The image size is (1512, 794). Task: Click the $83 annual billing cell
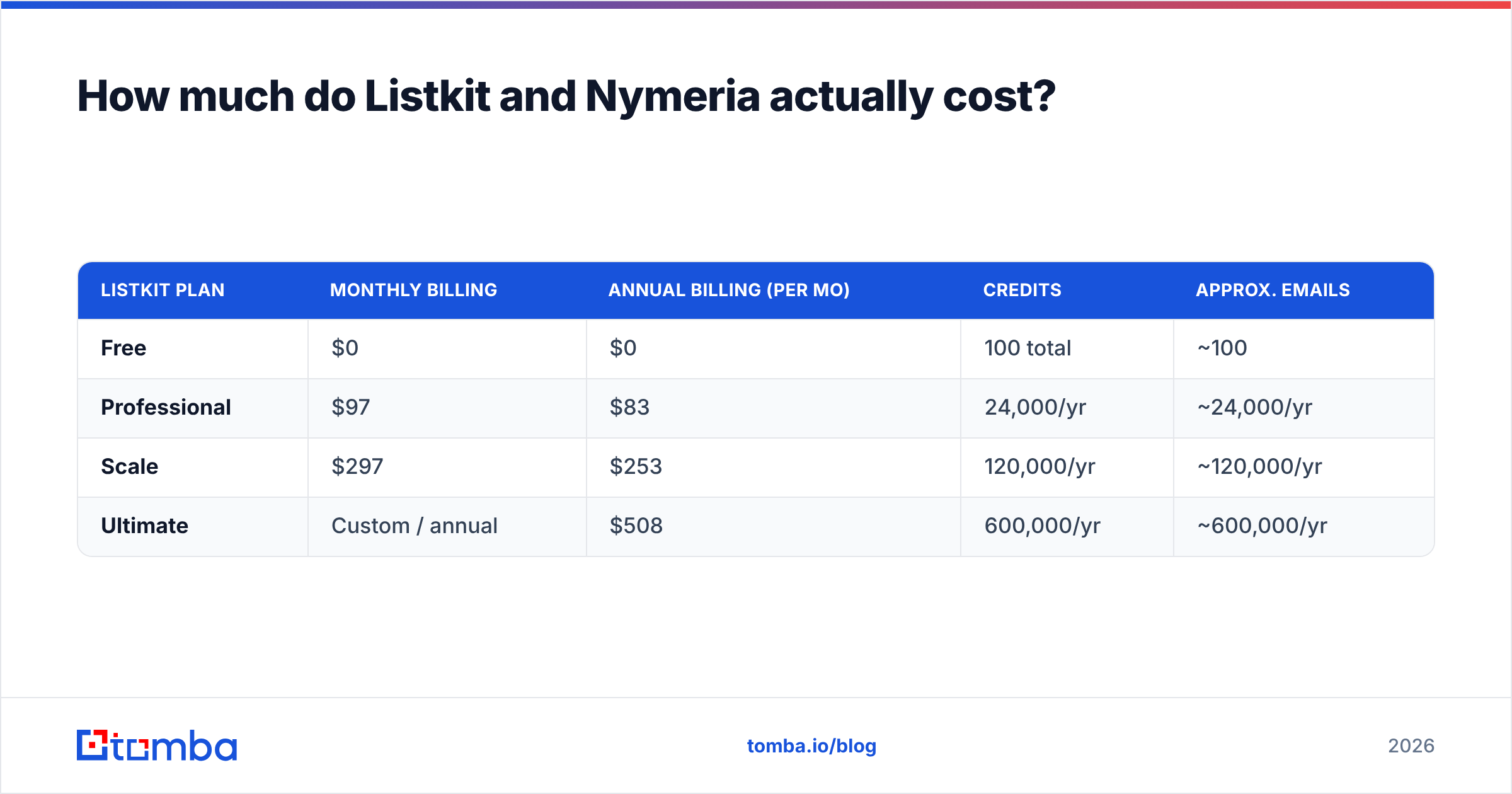(x=774, y=408)
